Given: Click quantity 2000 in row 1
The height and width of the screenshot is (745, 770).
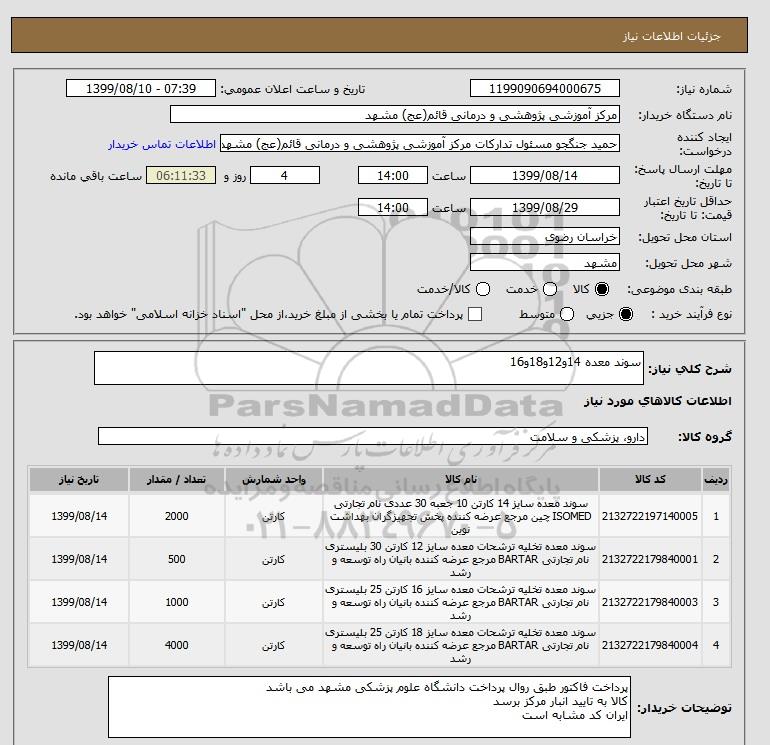Looking at the screenshot, I should click(x=177, y=516).
